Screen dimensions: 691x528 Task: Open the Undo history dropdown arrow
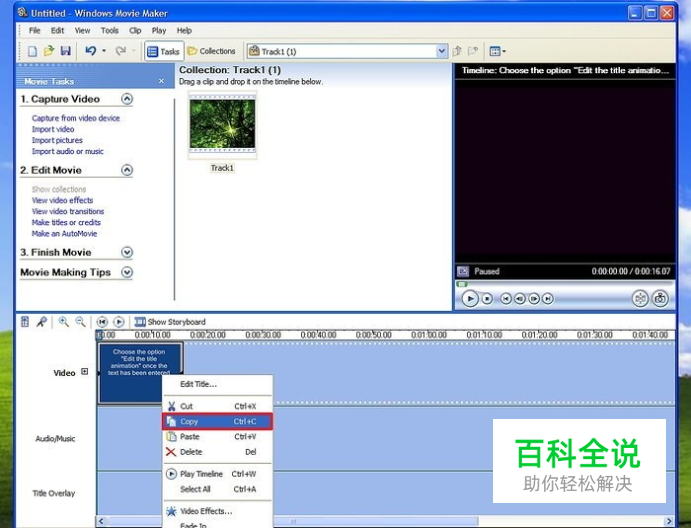coord(104,51)
